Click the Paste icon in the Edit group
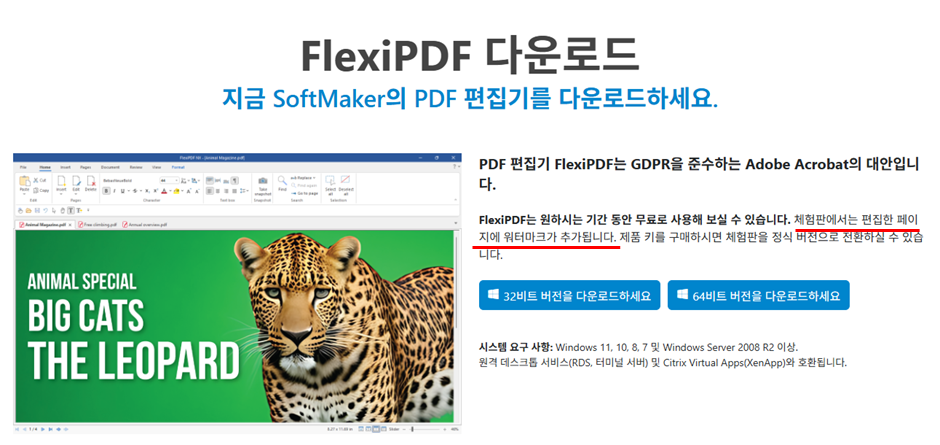Image resolution: width=940 pixels, height=445 pixels. click(25, 181)
